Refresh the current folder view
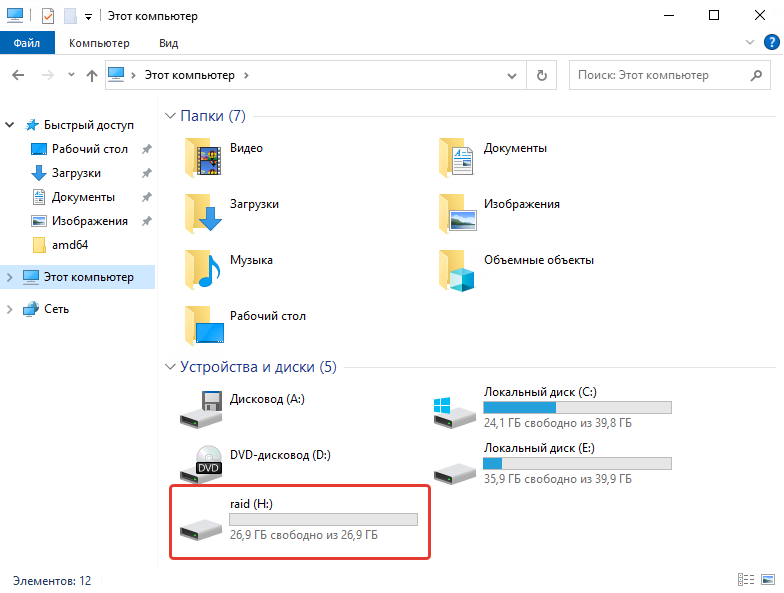The image size is (784, 593). pyautogui.click(x=542, y=75)
